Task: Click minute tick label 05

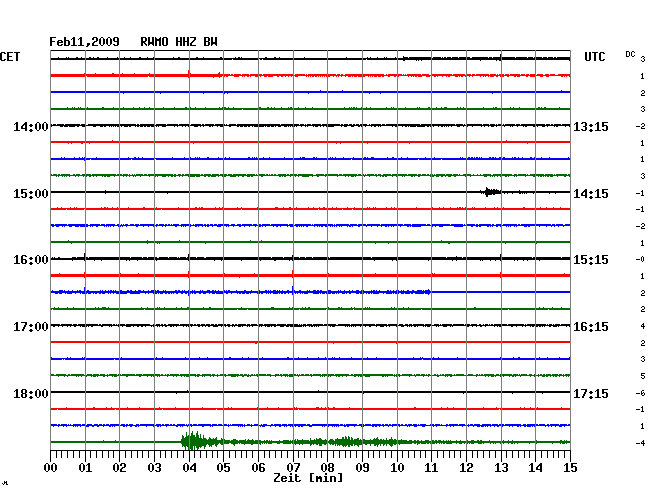Action: (x=223, y=467)
